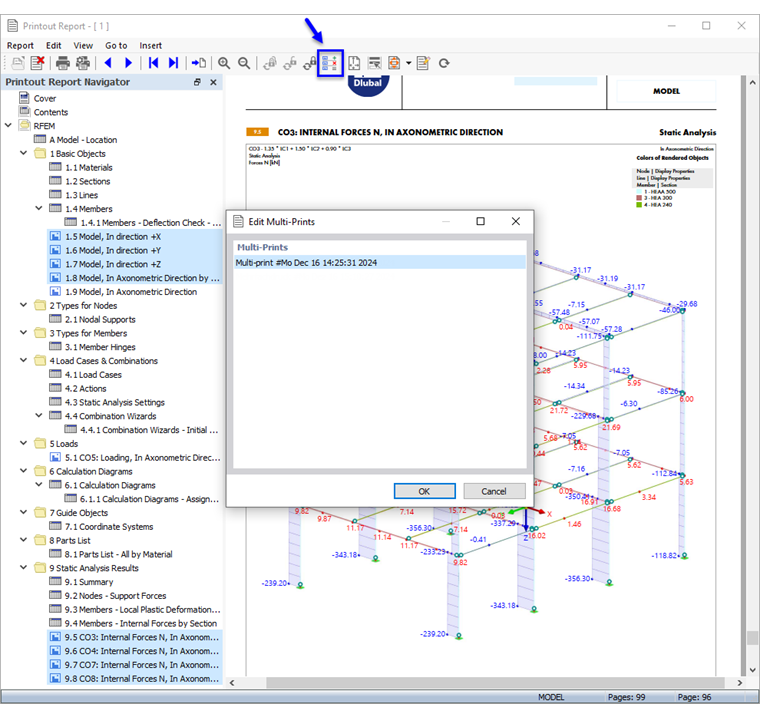Click the lock-all refresh toolbar icon
This screenshot has width=760, height=718.
(310, 63)
